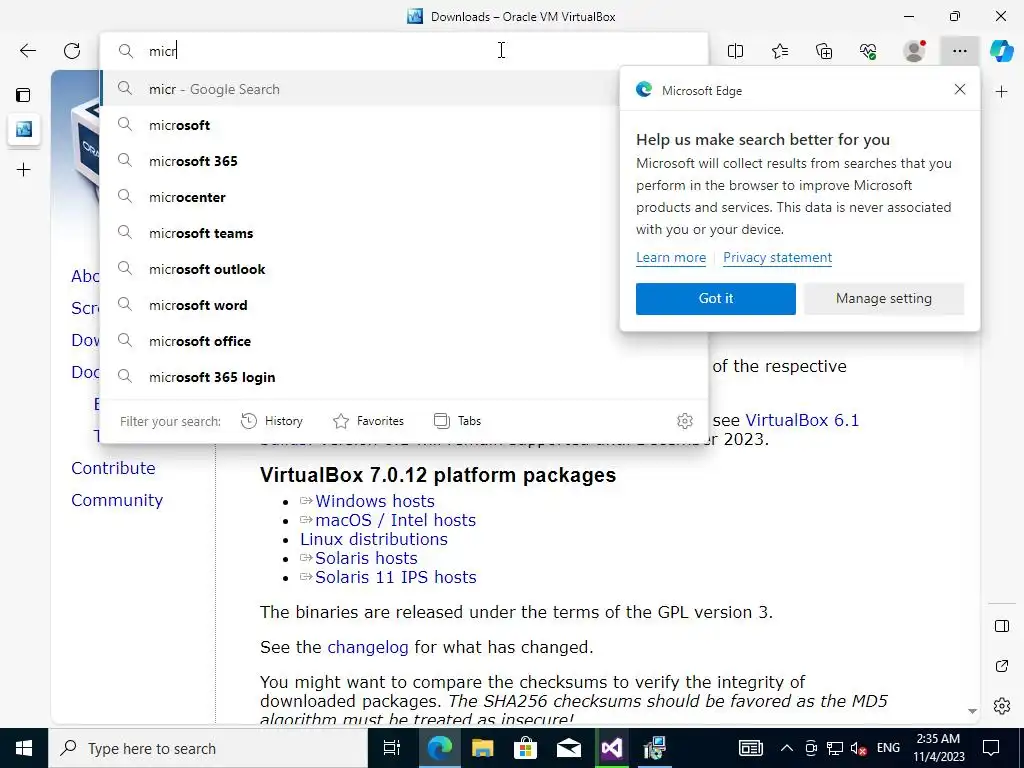Select the 'microsoft word' suggestion

click(x=360, y=305)
